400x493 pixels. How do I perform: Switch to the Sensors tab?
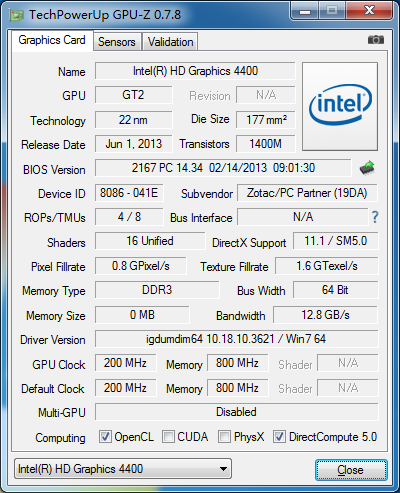click(x=117, y=42)
